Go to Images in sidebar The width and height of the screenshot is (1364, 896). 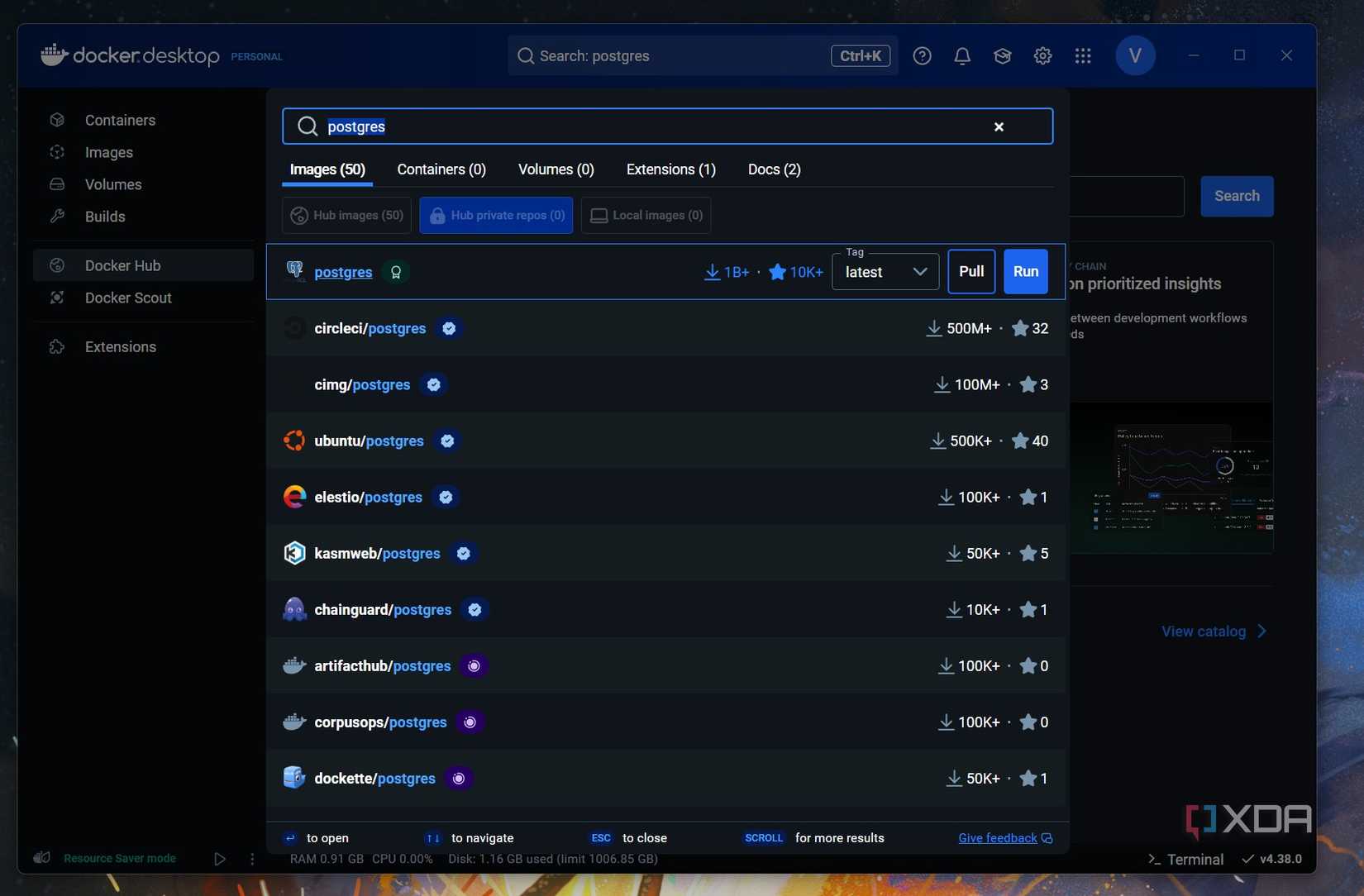click(x=144, y=152)
